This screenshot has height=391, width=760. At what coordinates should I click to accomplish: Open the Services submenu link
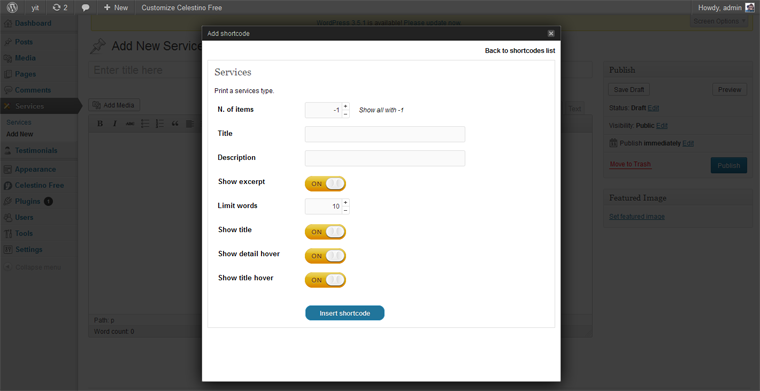point(18,123)
